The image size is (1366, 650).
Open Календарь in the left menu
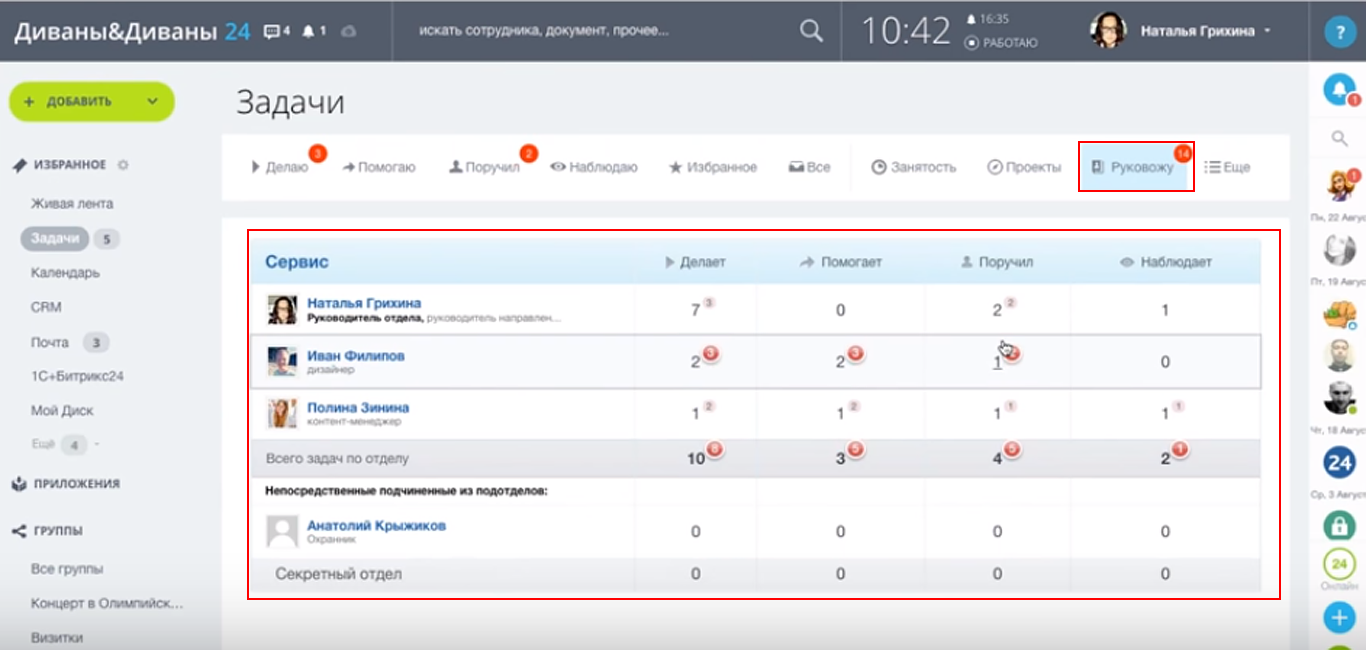pyautogui.click(x=65, y=273)
